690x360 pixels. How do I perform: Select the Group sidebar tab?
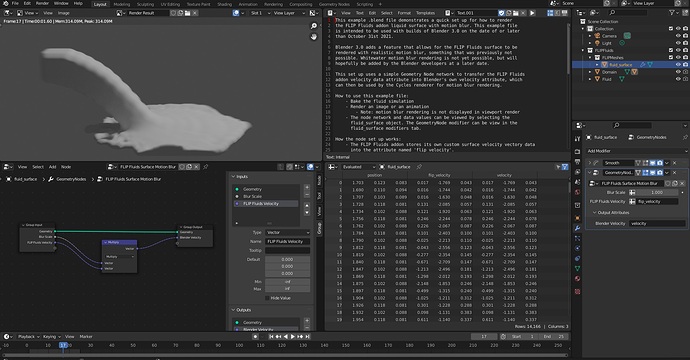pos(319,228)
